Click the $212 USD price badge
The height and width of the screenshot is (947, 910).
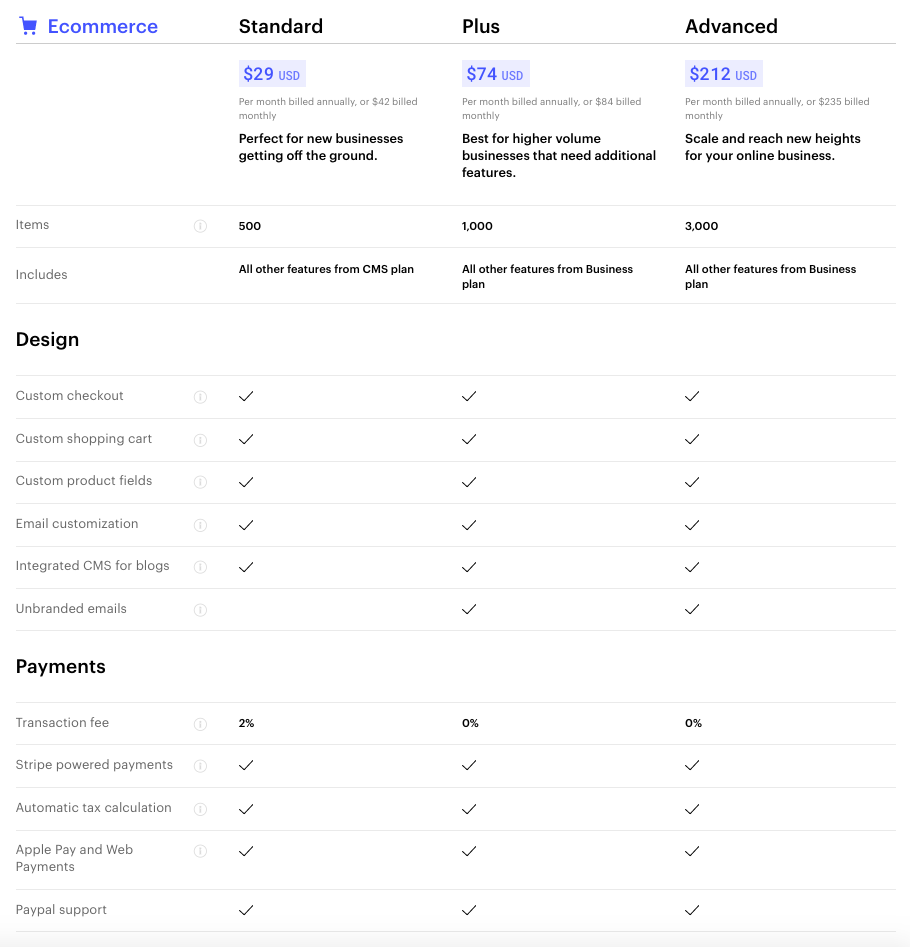pos(723,73)
